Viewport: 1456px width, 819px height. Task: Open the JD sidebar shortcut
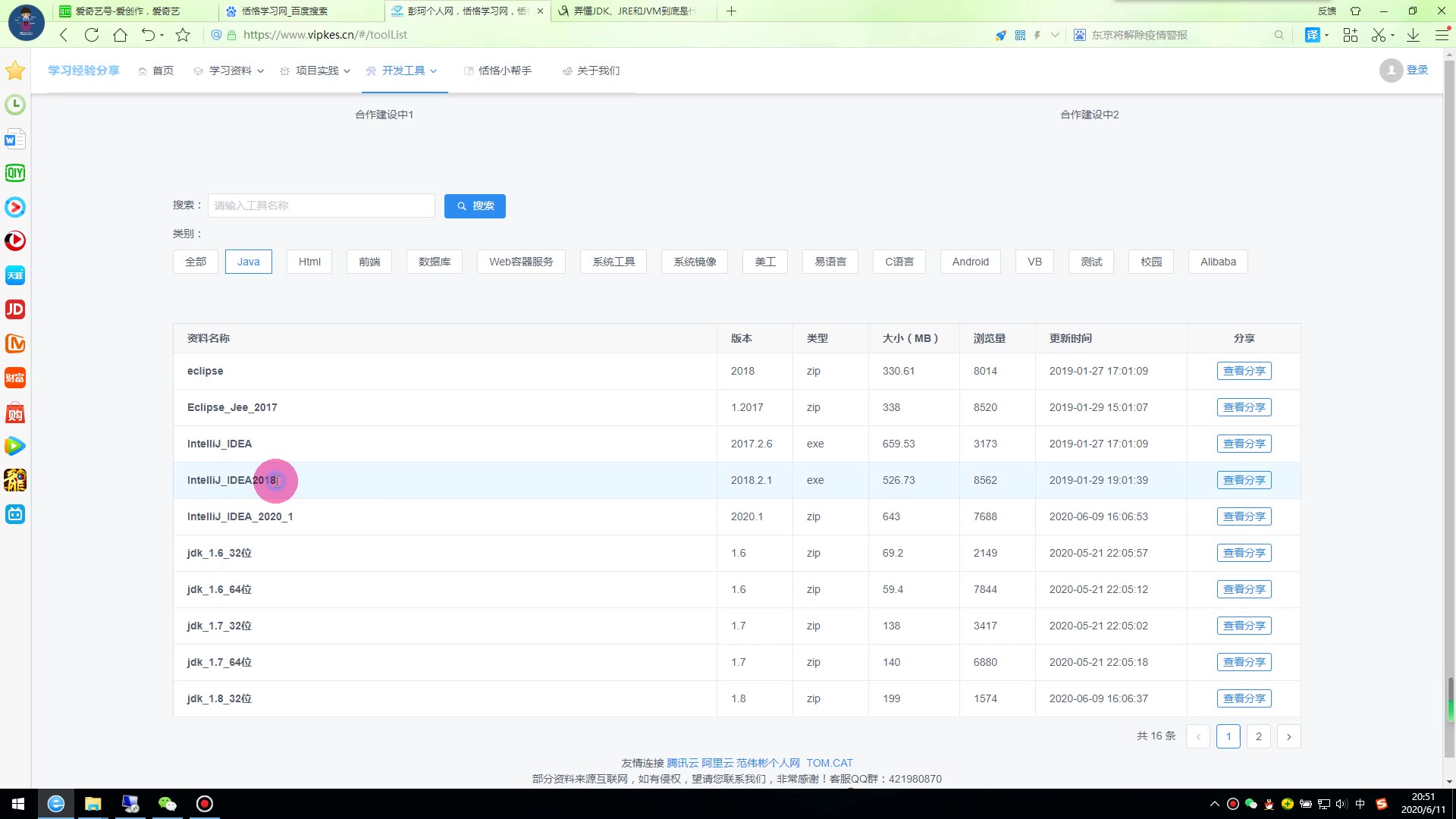click(x=15, y=309)
